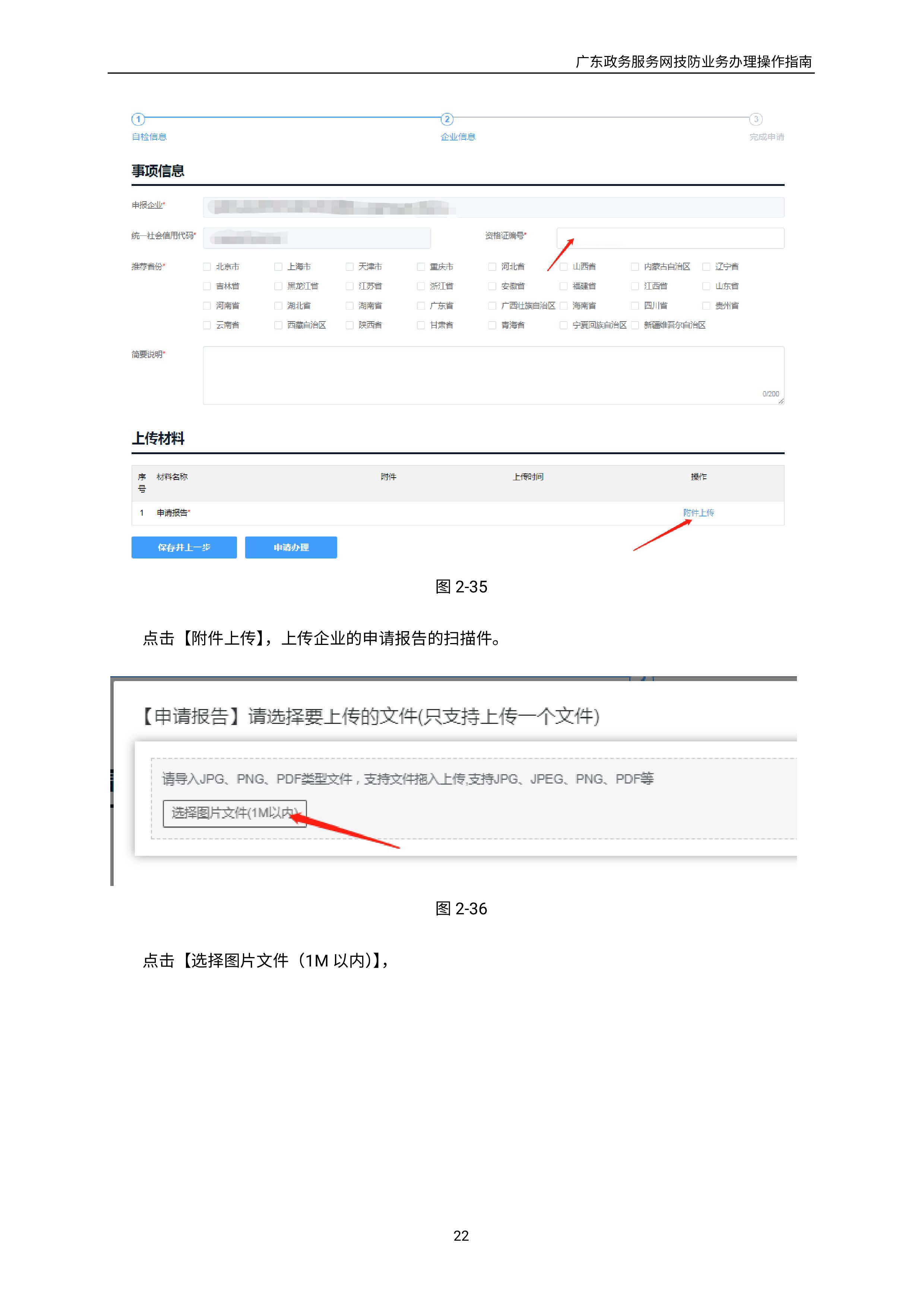Tick the 江西省 checkbox

pos(635,286)
